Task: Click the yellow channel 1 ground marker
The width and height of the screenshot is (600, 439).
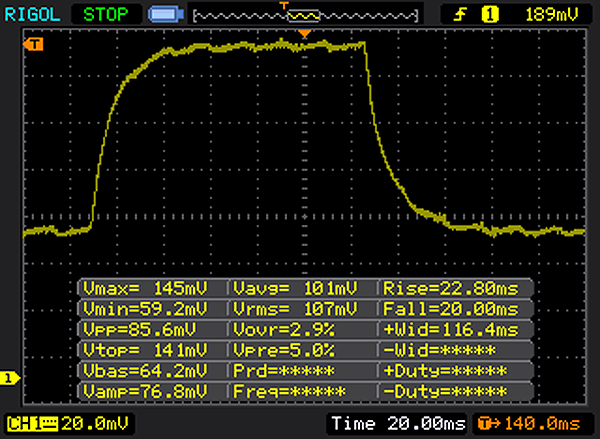Action: [10, 378]
